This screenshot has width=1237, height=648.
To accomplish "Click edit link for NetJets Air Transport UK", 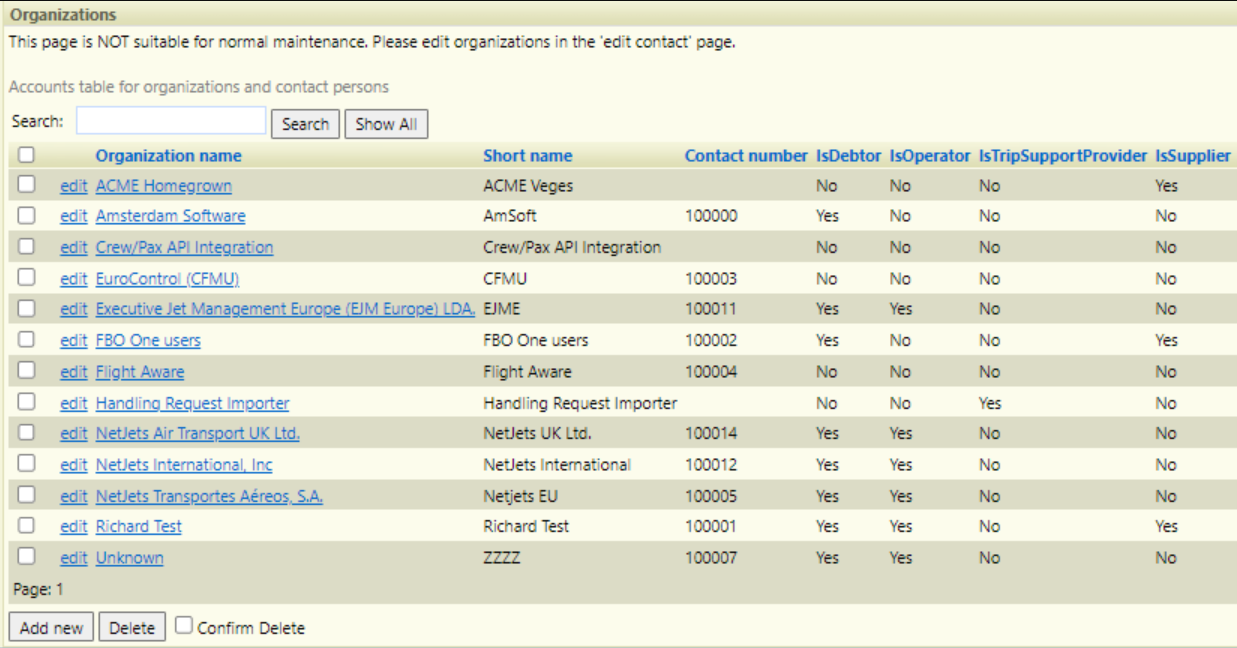I will pyautogui.click(x=74, y=434).
